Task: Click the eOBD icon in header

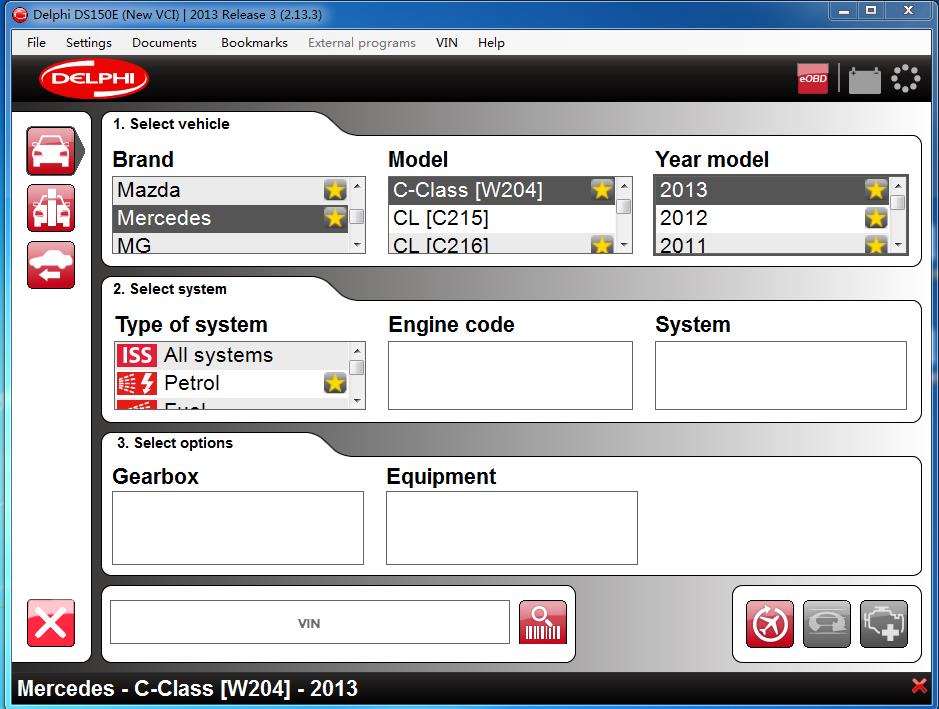Action: (813, 78)
